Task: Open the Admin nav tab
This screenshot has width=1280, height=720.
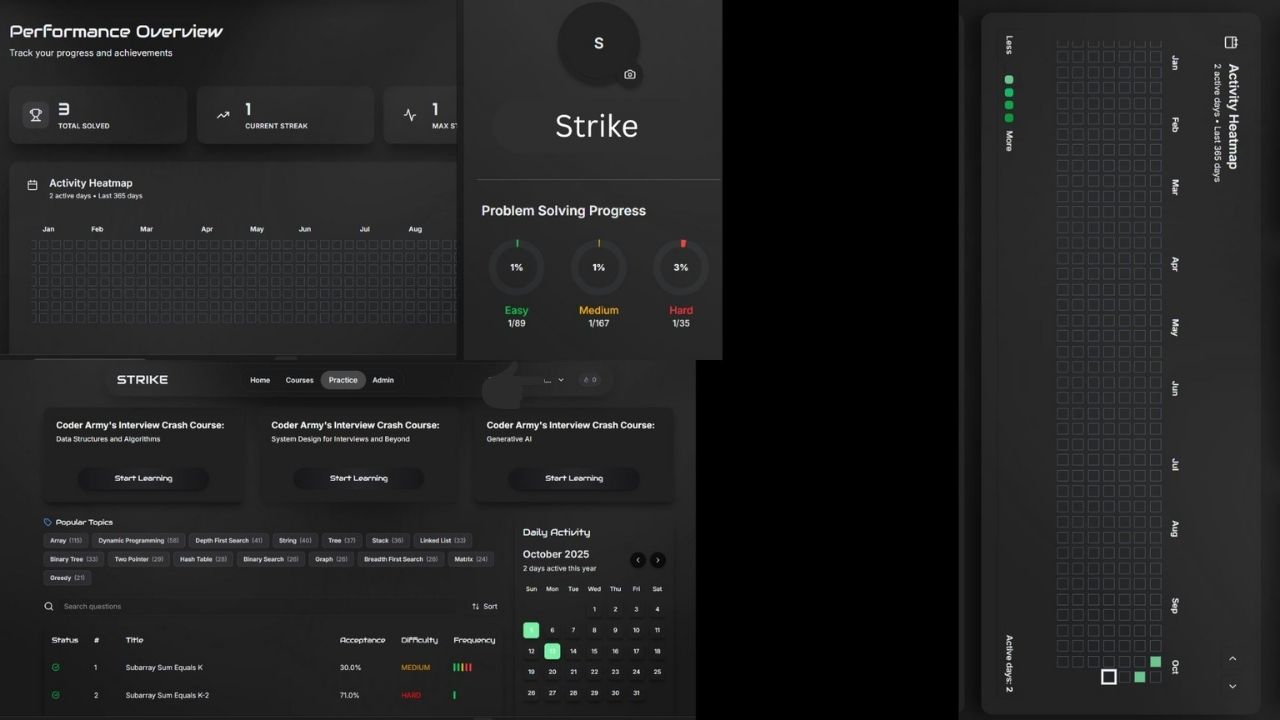Action: (383, 380)
